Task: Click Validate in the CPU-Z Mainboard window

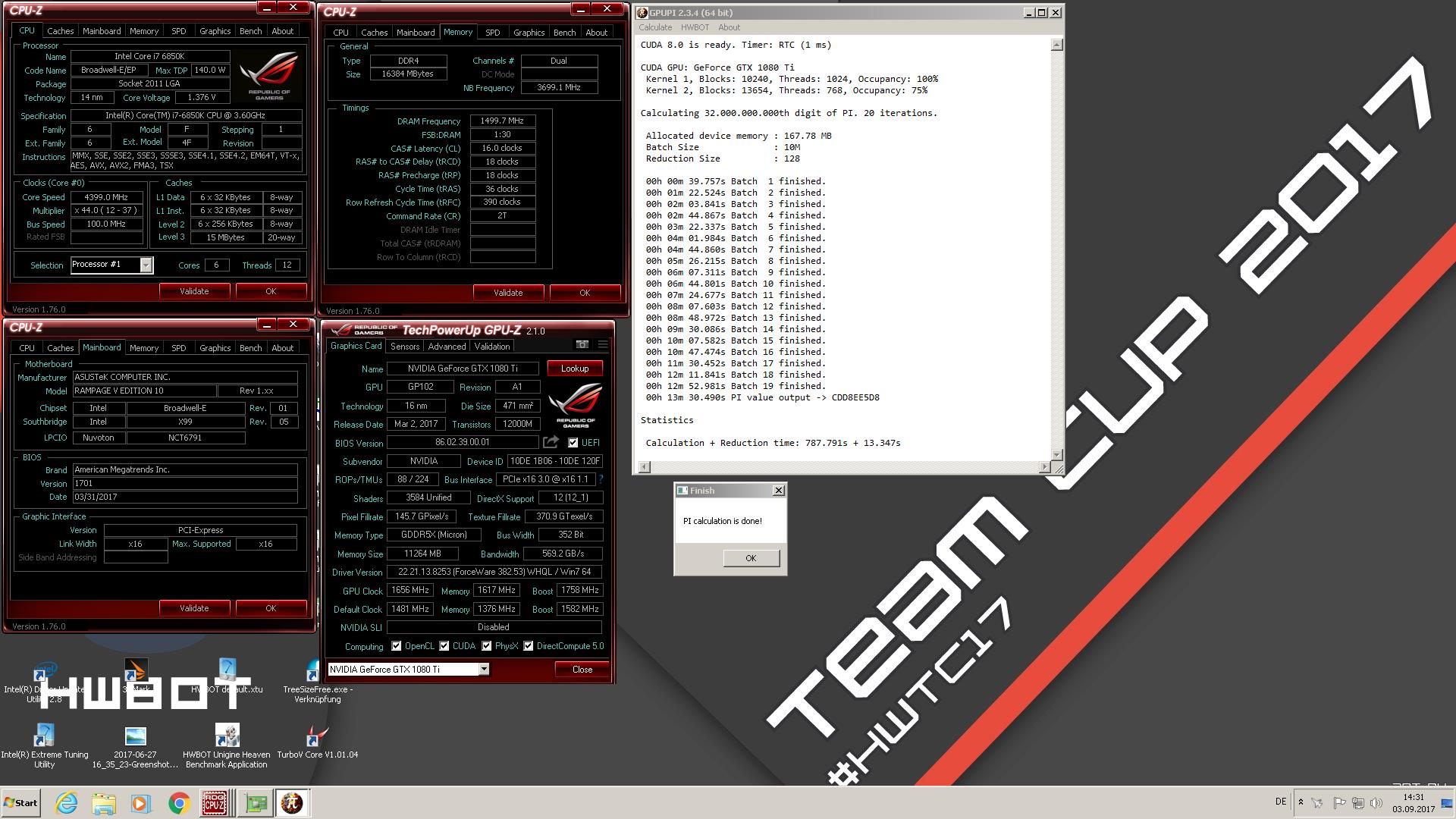Action: click(194, 608)
